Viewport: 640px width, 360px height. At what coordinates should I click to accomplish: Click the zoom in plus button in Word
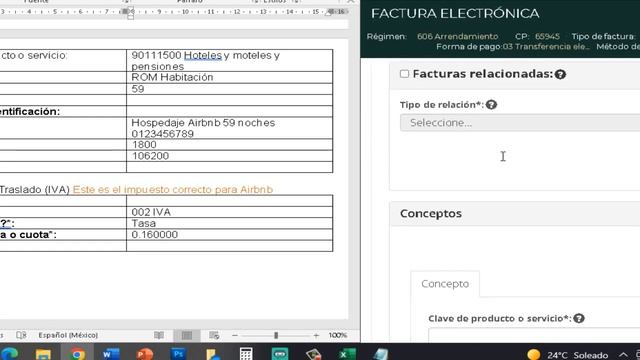(316, 336)
